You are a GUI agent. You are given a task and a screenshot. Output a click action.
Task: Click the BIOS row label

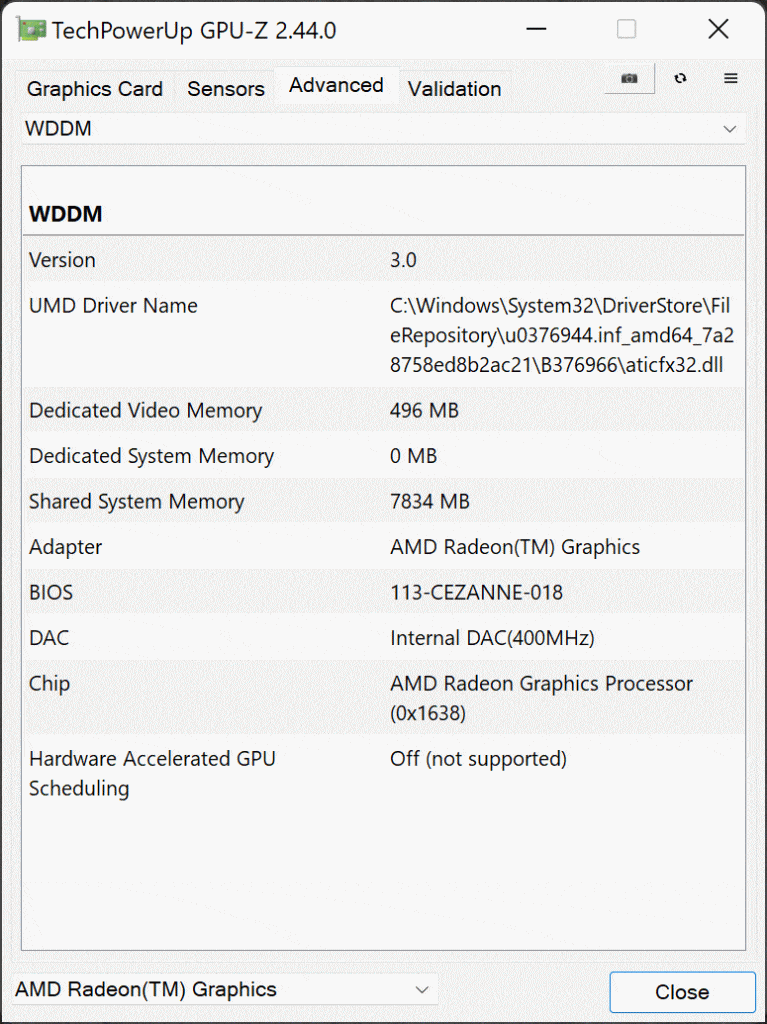(51, 593)
